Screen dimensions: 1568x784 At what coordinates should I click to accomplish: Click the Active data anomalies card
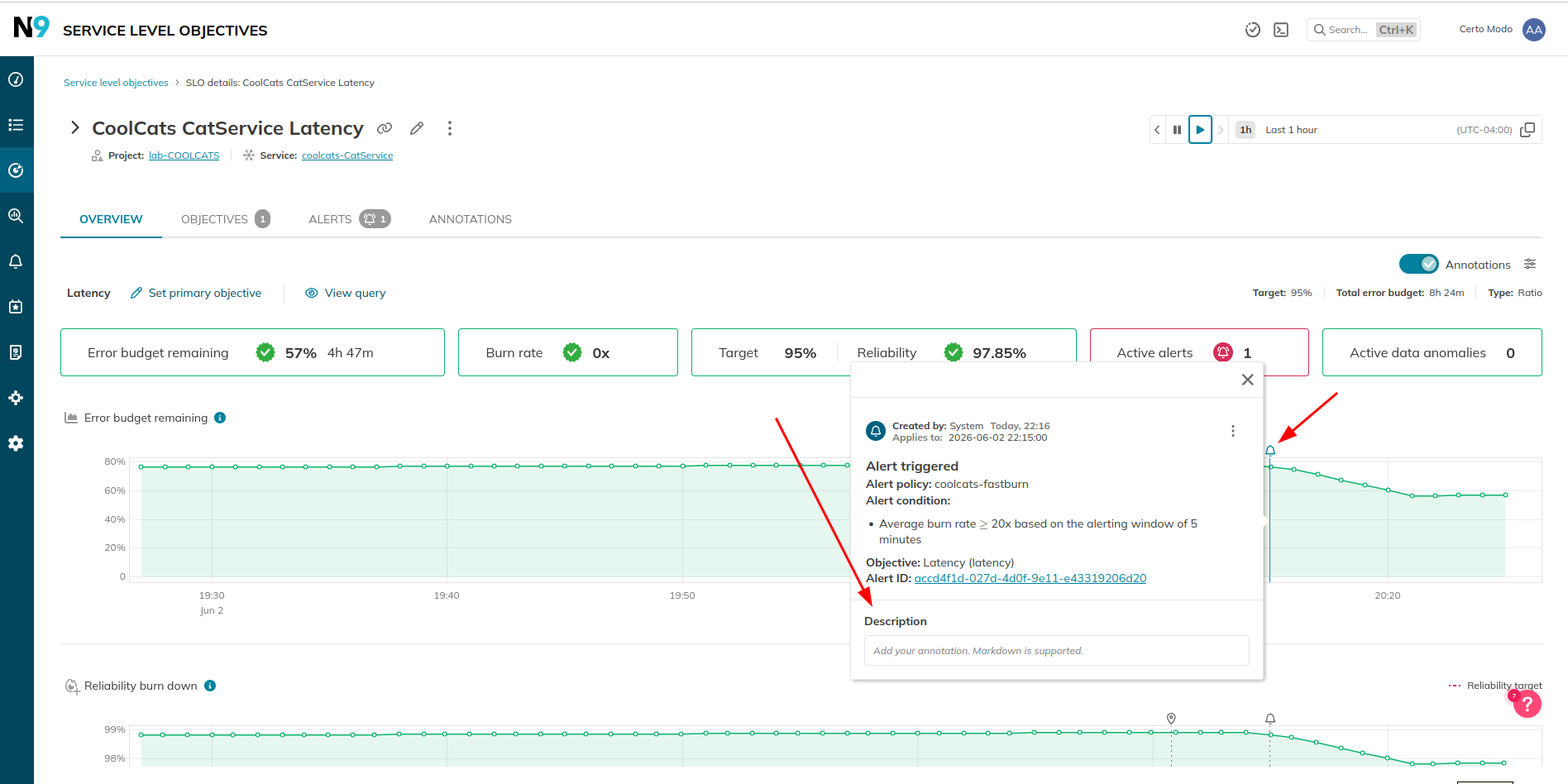(x=1432, y=352)
